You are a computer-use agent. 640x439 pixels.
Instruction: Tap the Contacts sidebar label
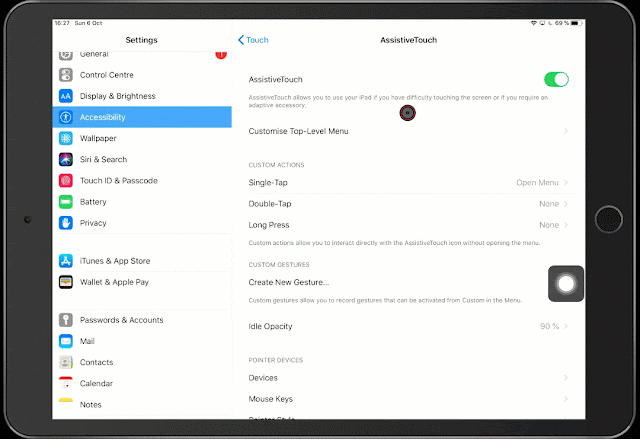coord(96,362)
